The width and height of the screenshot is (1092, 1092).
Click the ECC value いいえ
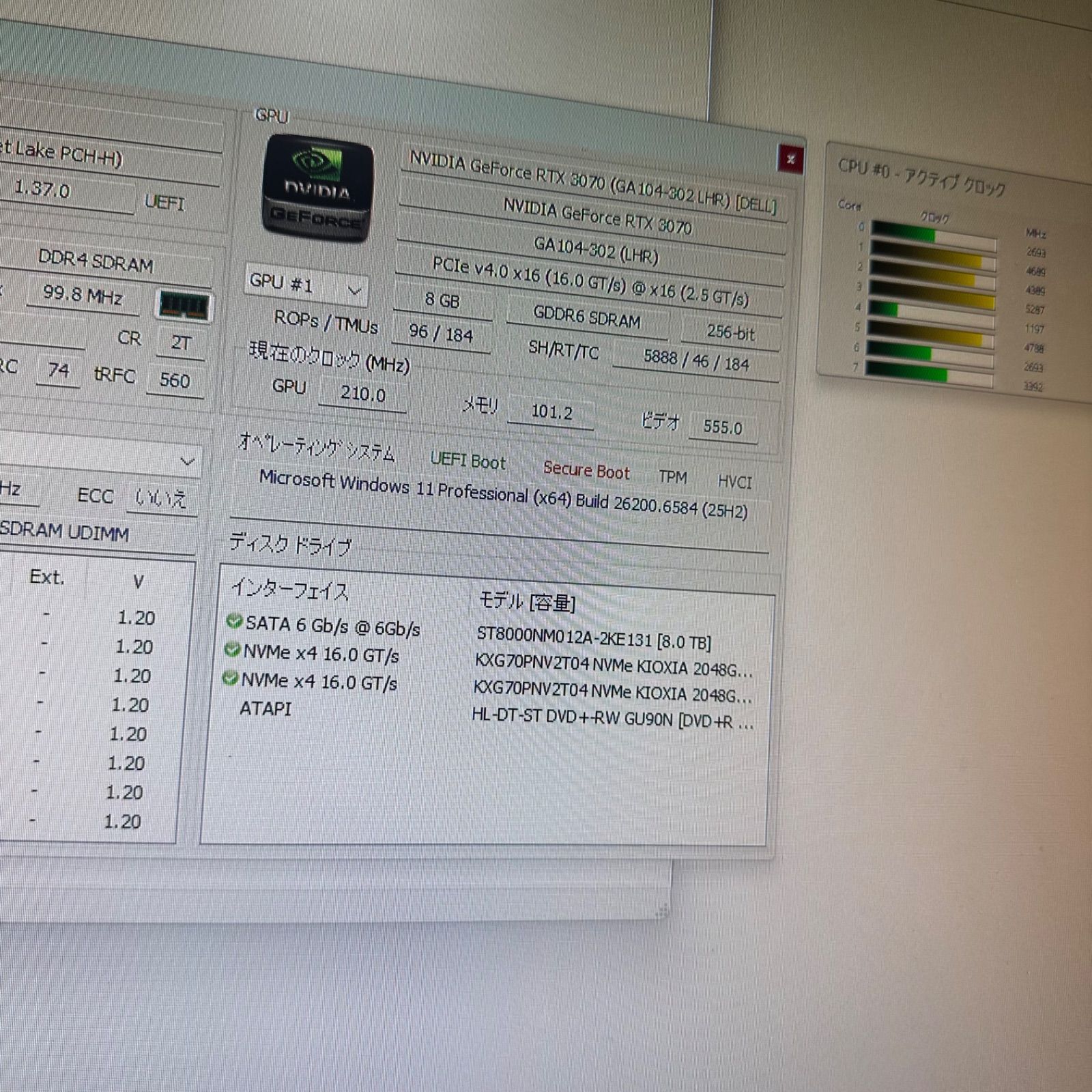[161, 499]
